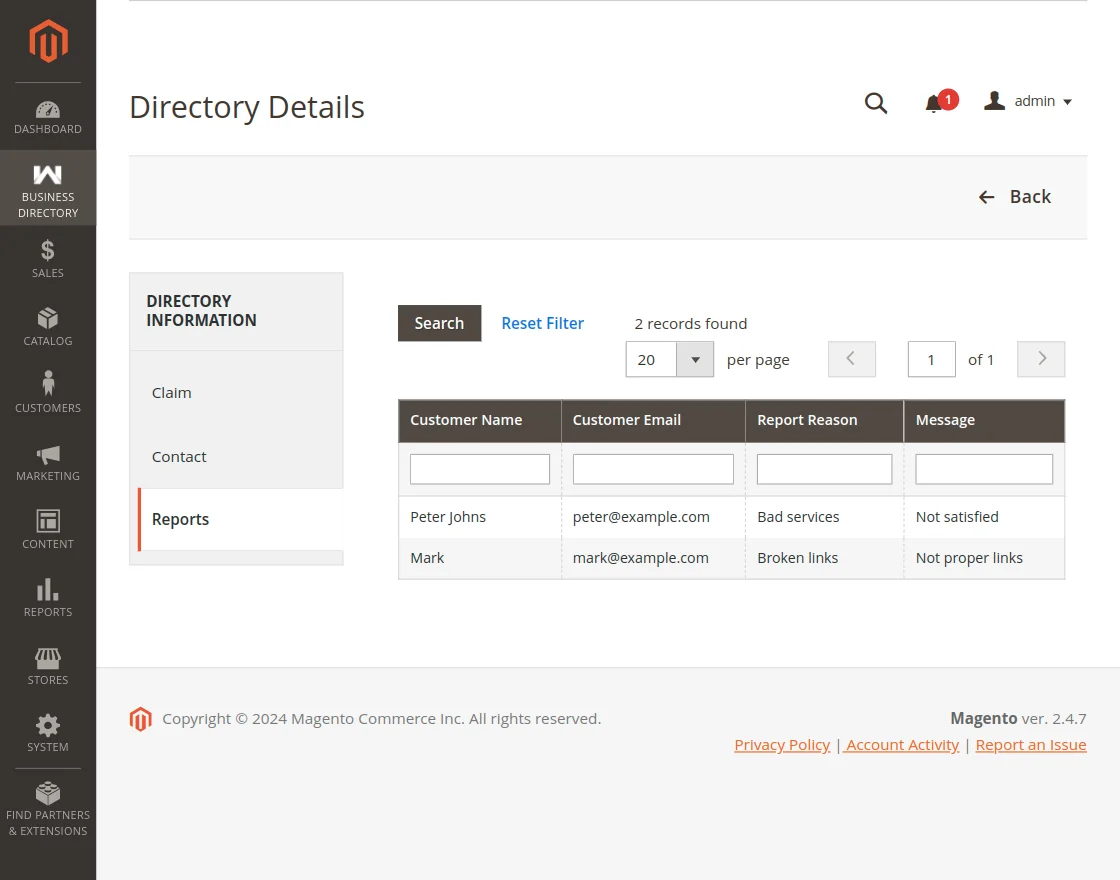This screenshot has width=1120, height=880.
Task: Switch to the Claim tab
Action: point(171,392)
